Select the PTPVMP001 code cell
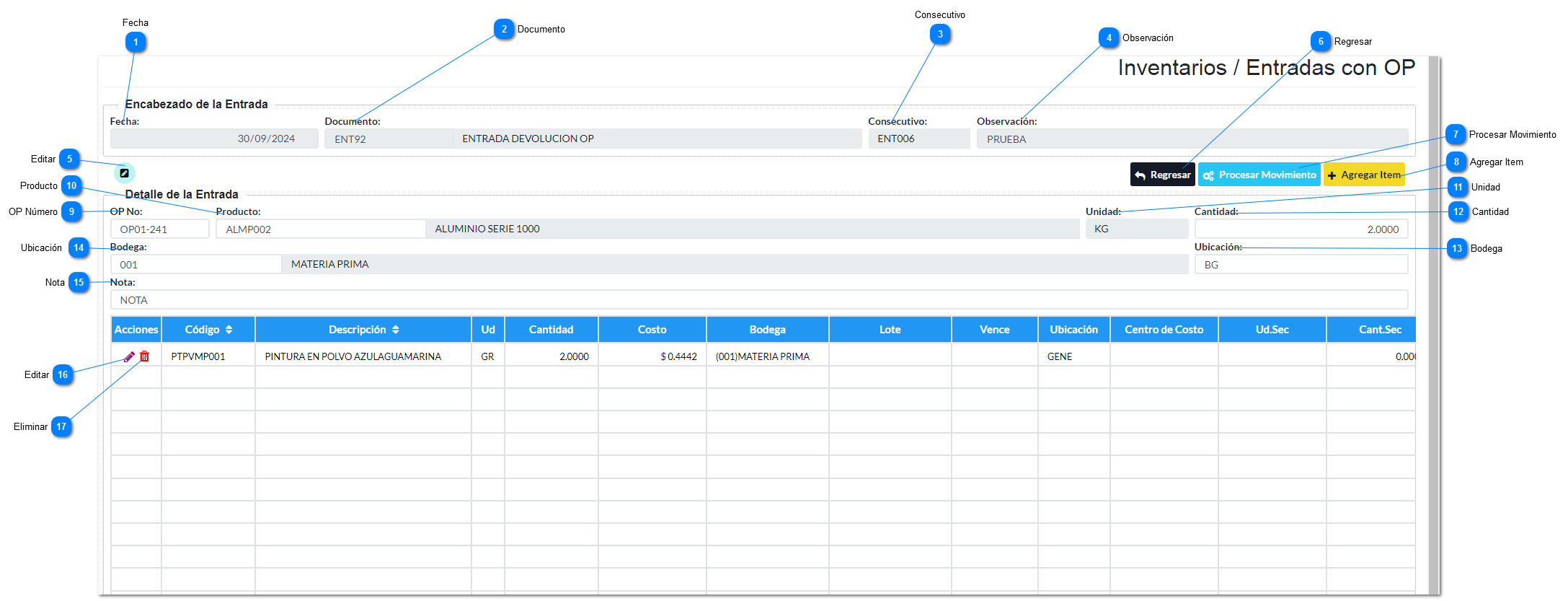The height and width of the screenshot is (601, 1568). click(208, 356)
